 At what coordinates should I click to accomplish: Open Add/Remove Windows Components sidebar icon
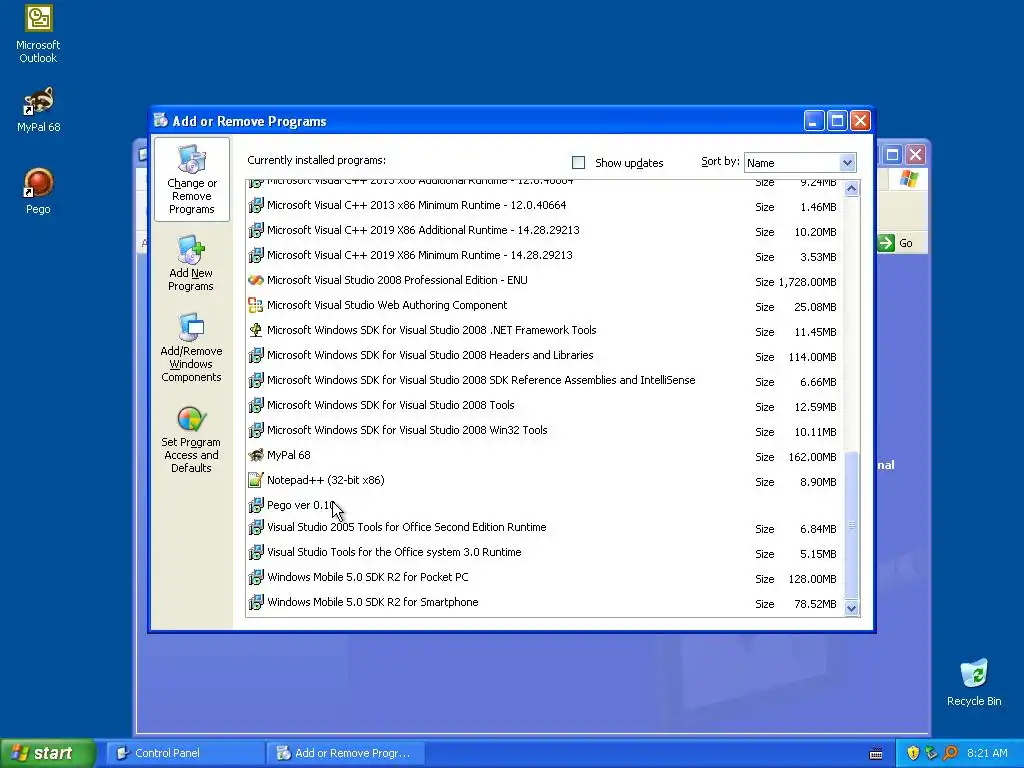(191, 347)
